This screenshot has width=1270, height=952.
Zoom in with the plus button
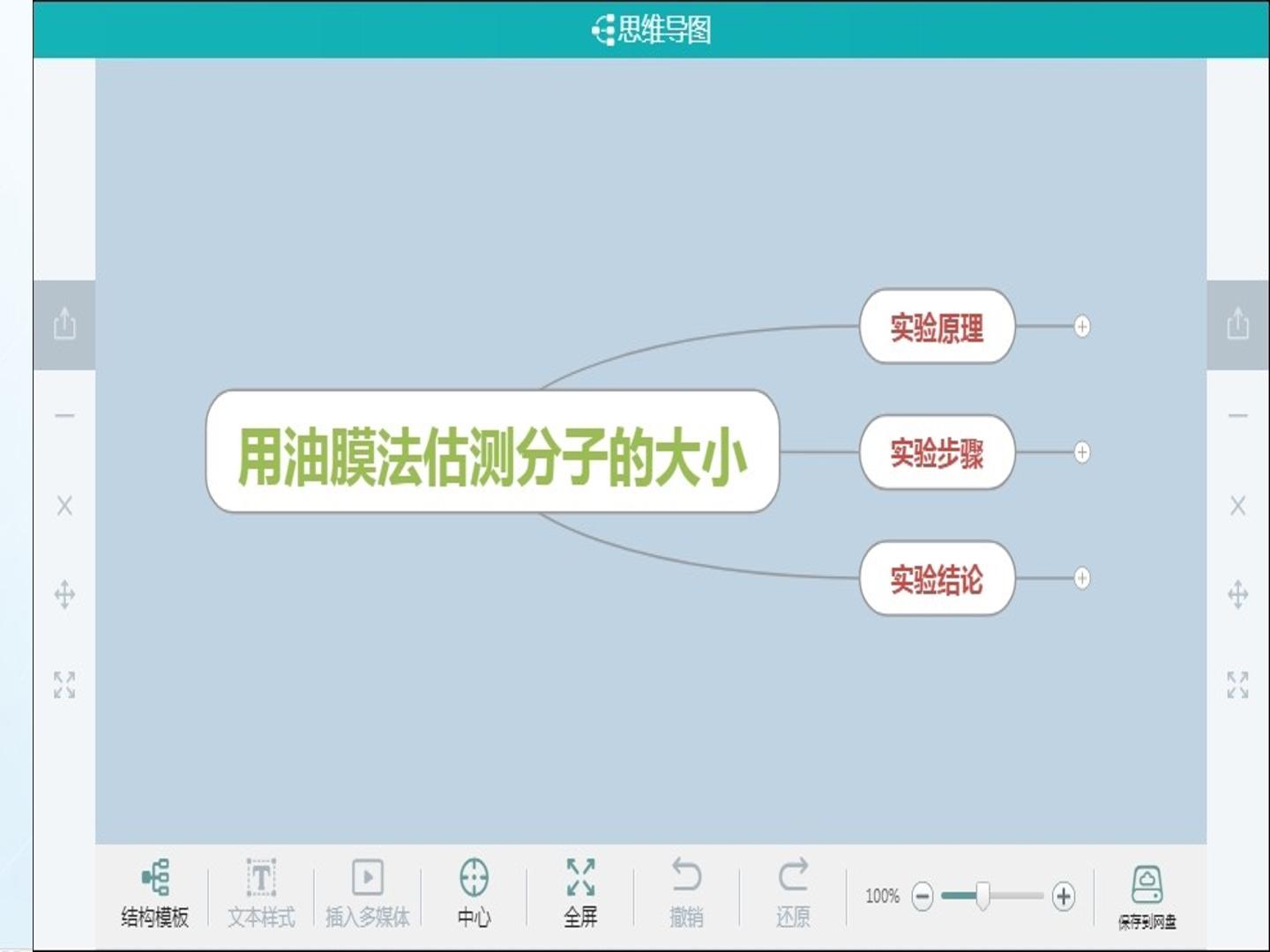[1064, 896]
